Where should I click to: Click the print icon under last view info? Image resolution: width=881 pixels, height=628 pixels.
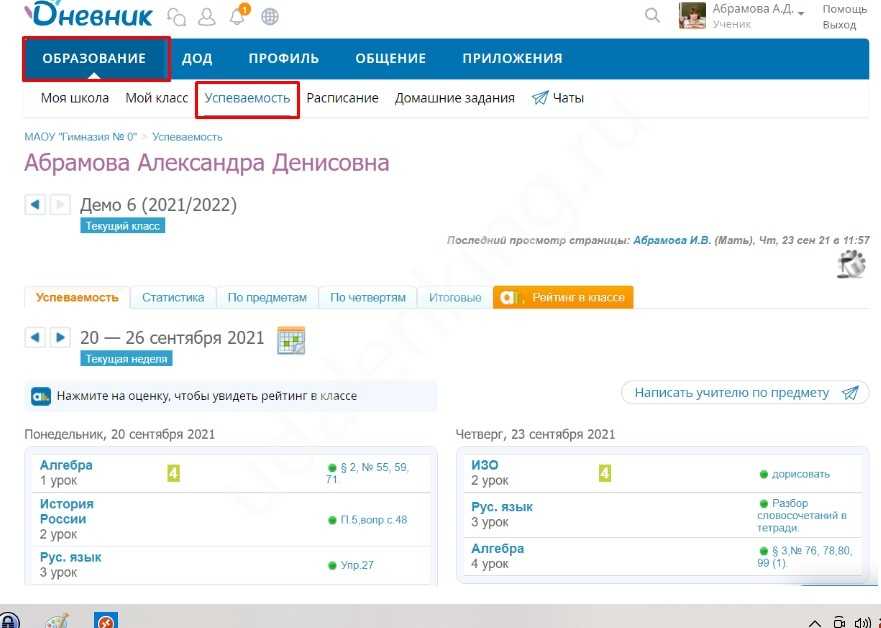click(x=851, y=264)
